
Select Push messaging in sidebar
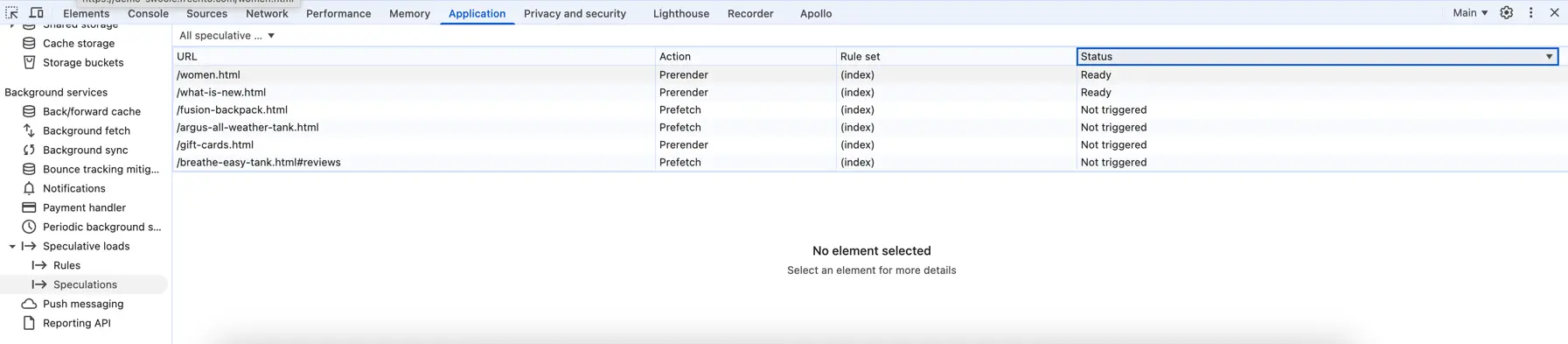pos(83,304)
